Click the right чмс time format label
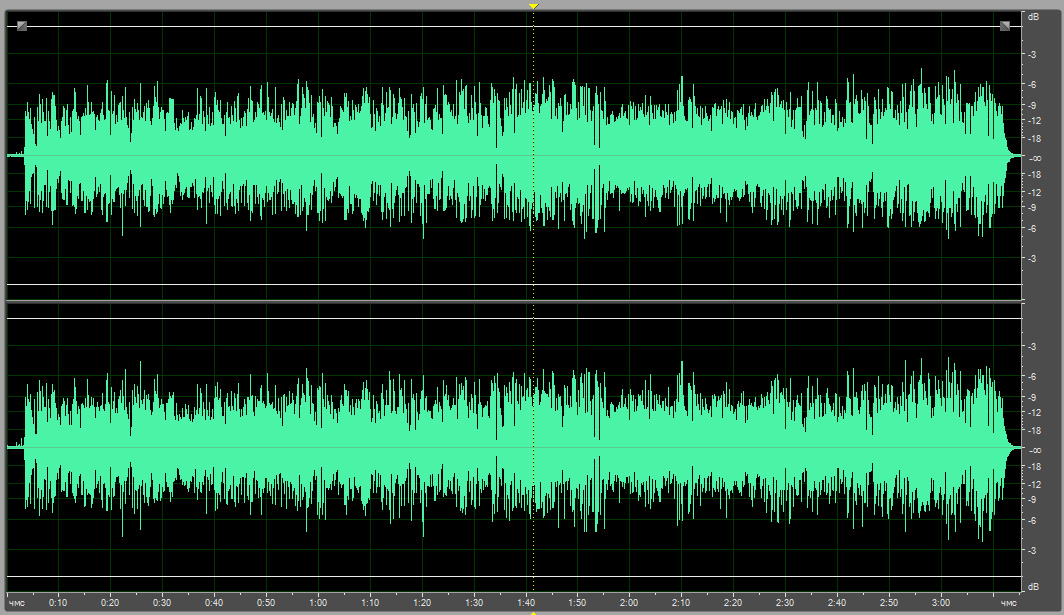 click(x=1009, y=603)
